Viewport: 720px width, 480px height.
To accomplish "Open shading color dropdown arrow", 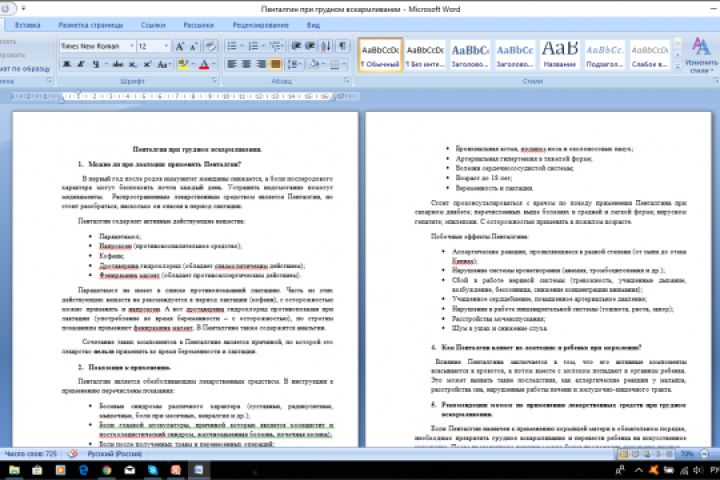I will click(324, 64).
